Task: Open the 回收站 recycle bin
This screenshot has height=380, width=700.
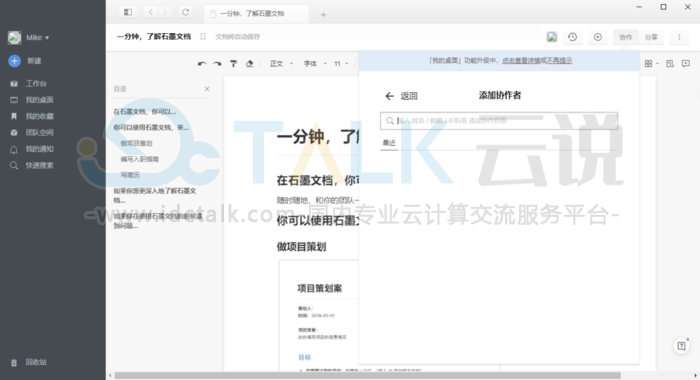Action: (x=36, y=362)
